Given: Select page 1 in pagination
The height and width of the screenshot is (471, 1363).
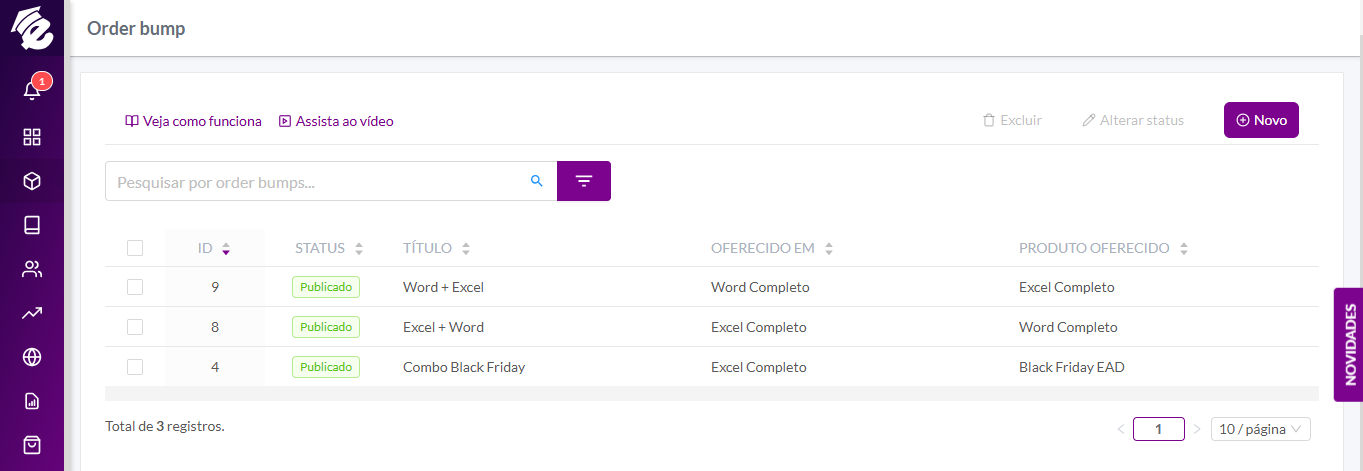Looking at the screenshot, I should pyautogui.click(x=1159, y=429).
